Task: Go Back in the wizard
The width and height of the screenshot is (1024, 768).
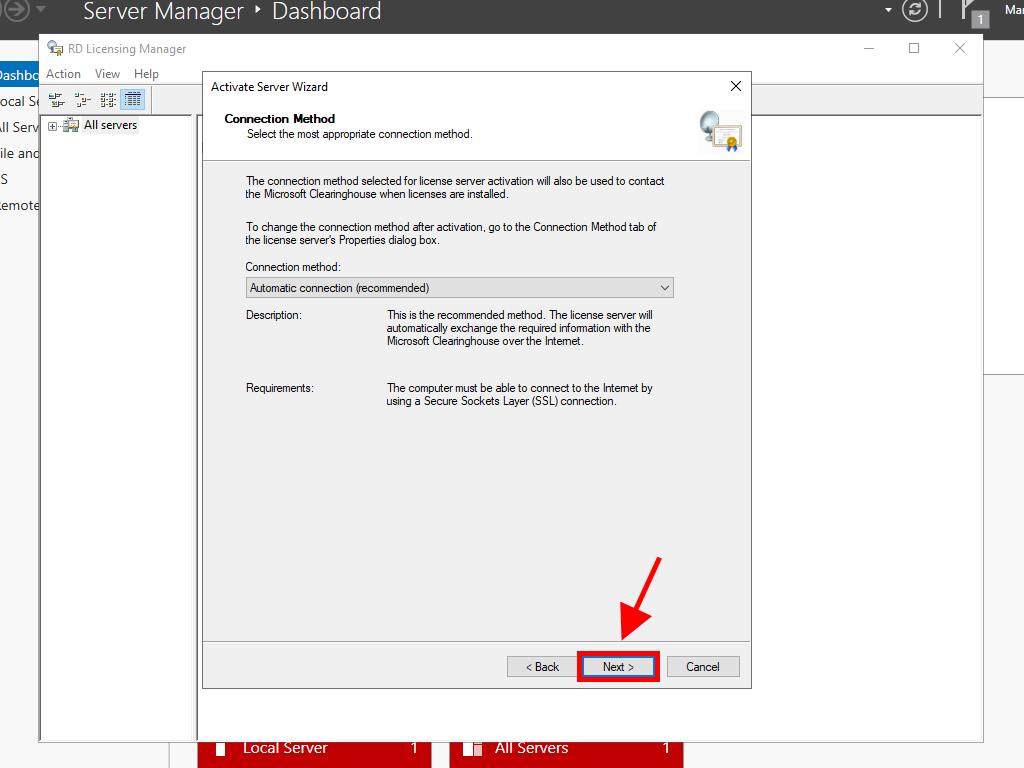Action: pos(542,667)
